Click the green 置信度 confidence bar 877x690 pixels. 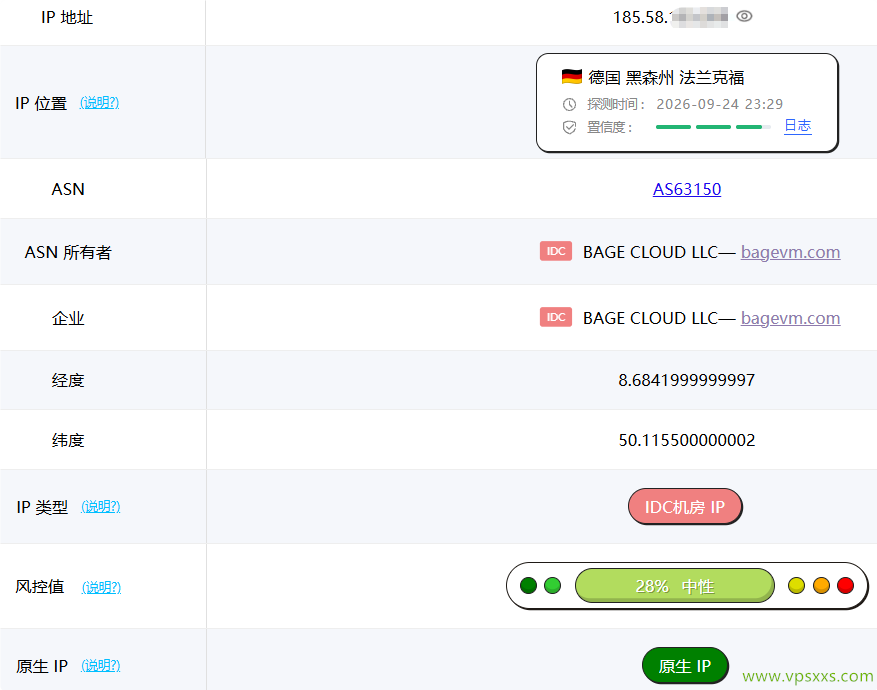click(713, 127)
